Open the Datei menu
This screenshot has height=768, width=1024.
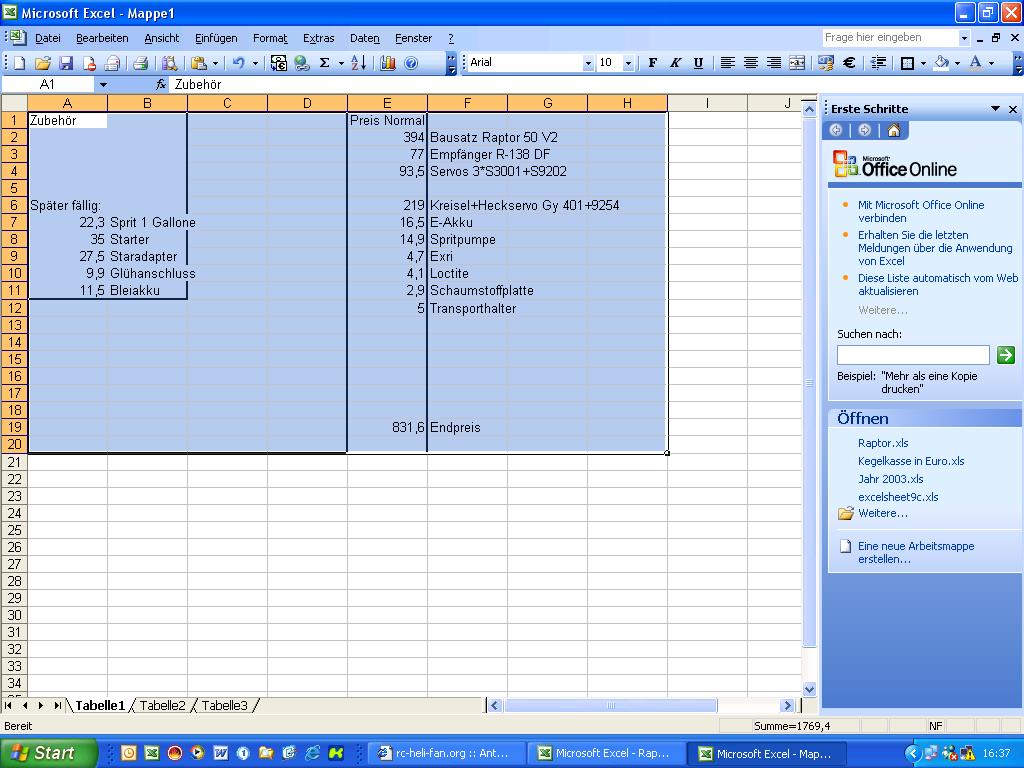click(x=48, y=38)
